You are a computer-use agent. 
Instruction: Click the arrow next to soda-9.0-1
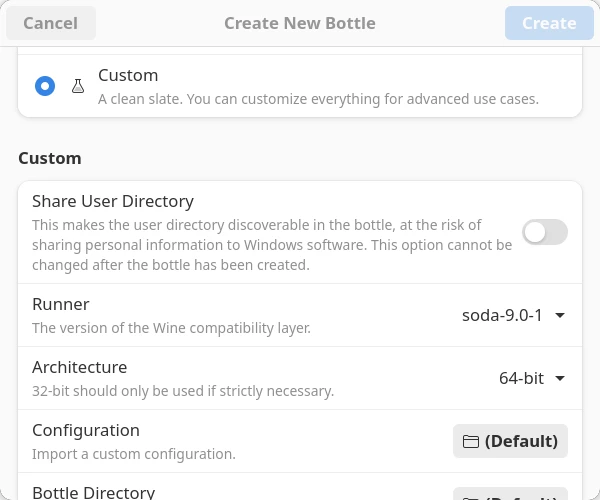[x=560, y=315]
